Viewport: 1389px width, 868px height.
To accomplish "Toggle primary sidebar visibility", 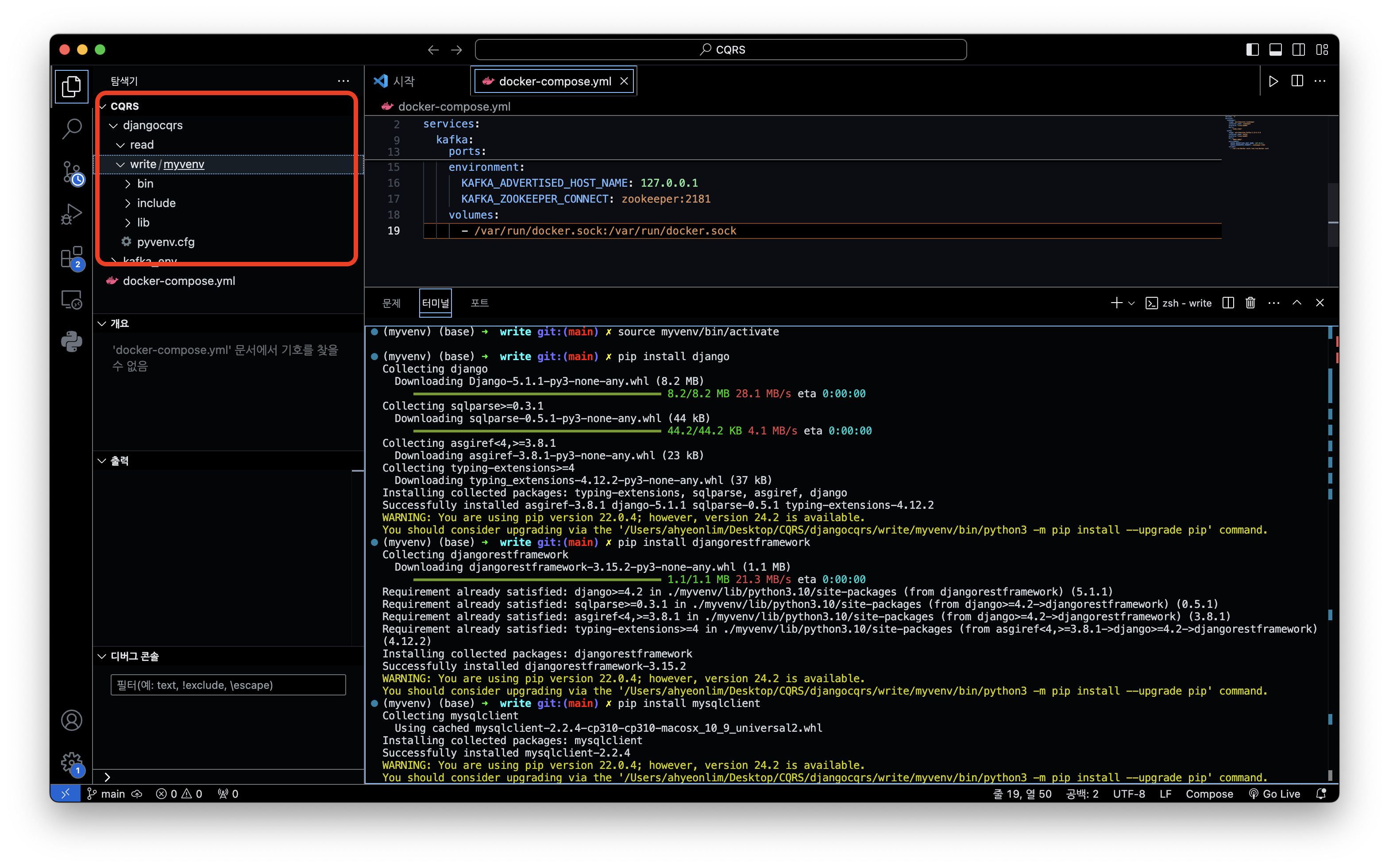I will click(1252, 50).
